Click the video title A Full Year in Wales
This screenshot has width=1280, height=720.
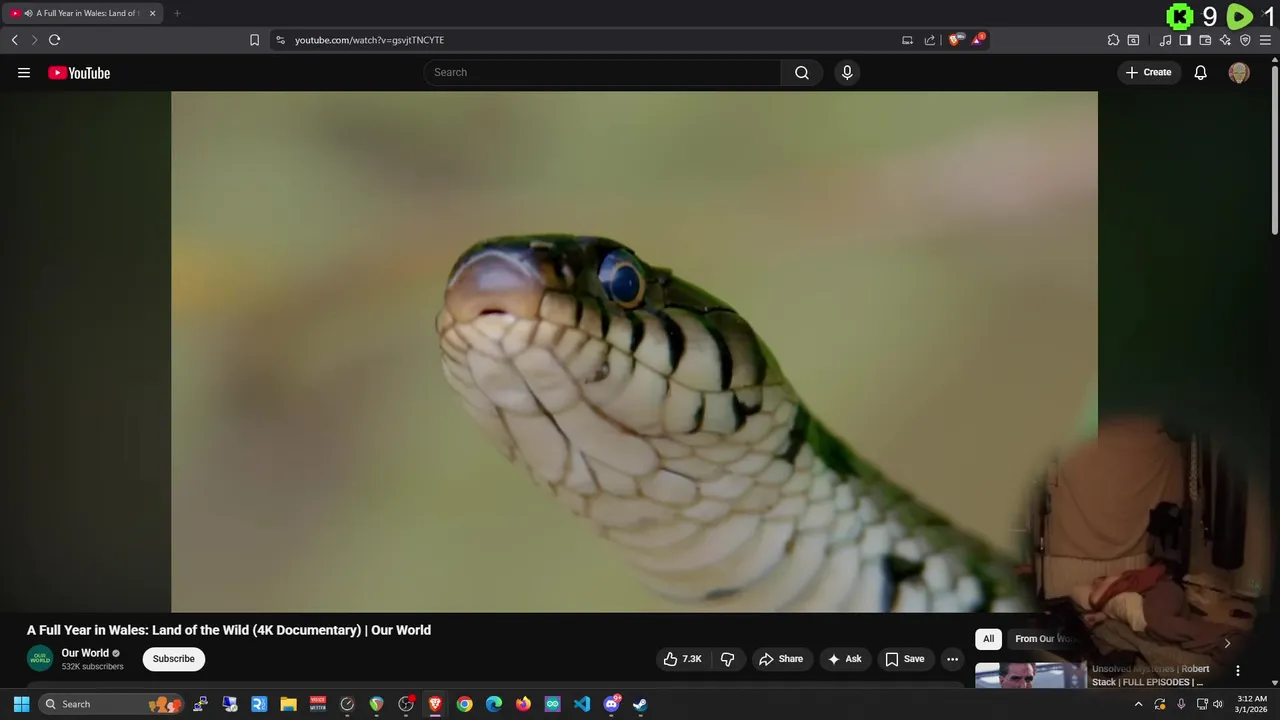[229, 630]
